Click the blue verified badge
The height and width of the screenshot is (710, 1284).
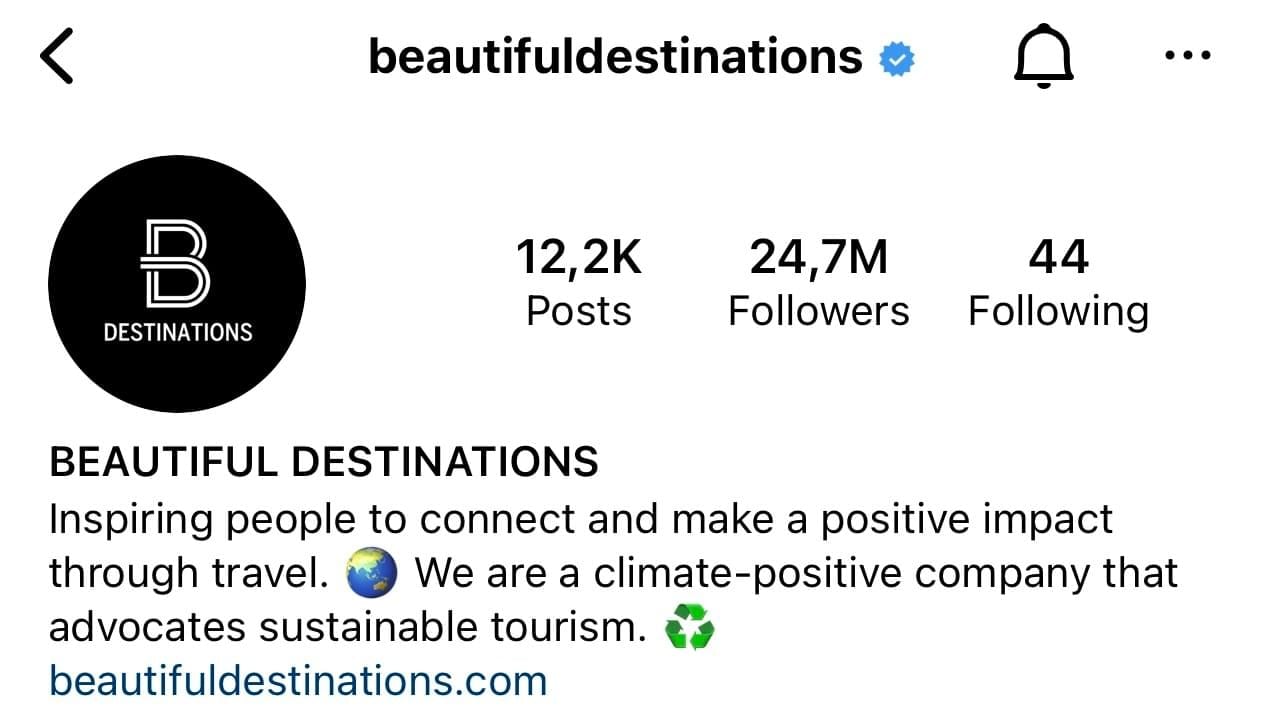pyautogui.click(x=897, y=59)
